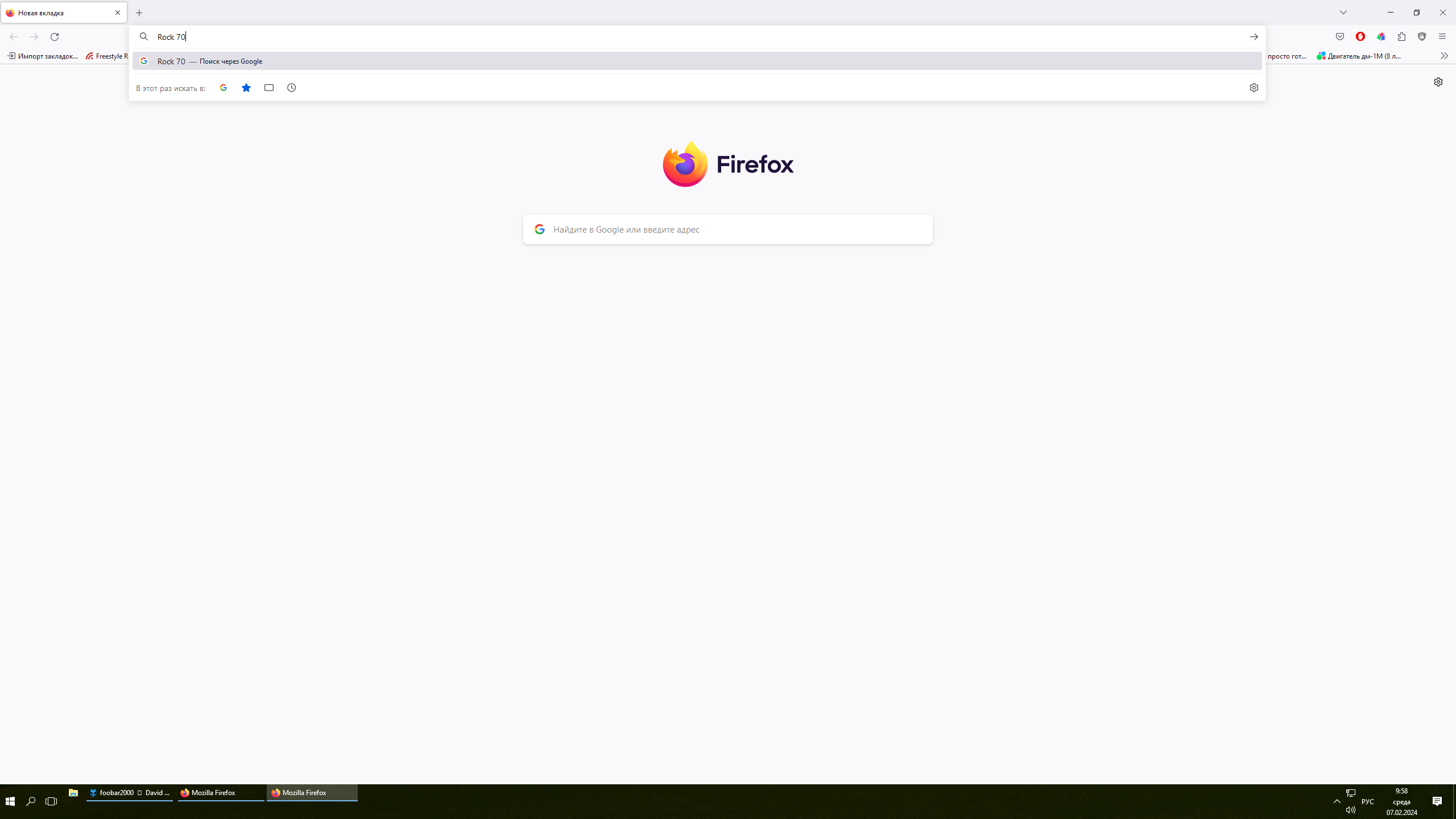Open search settings gear in dropdown
The width and height of the screenshot is (1456, 819).
pos(1254,88)
